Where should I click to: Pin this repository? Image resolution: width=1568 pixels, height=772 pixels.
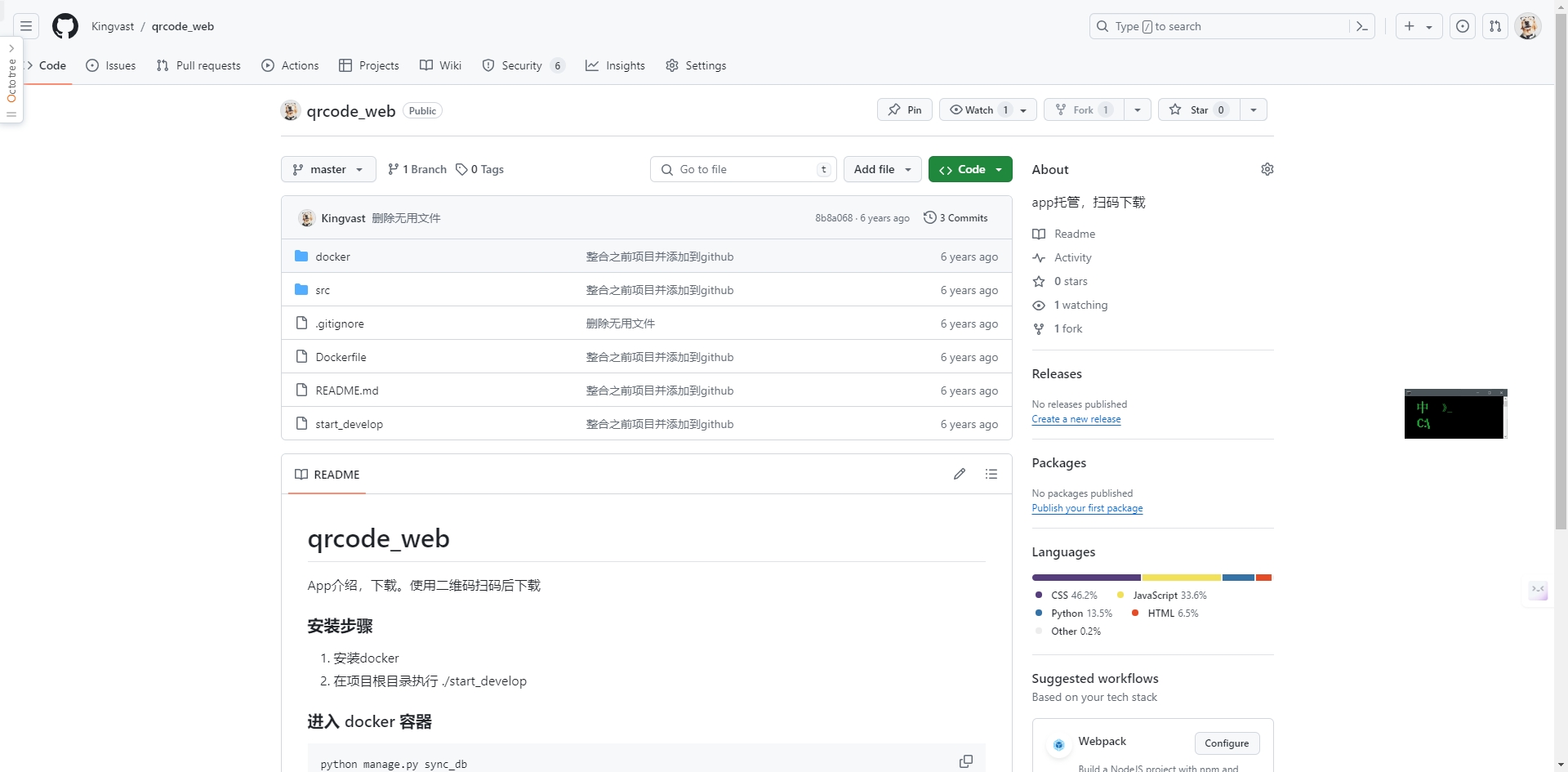tap(905, 109)
